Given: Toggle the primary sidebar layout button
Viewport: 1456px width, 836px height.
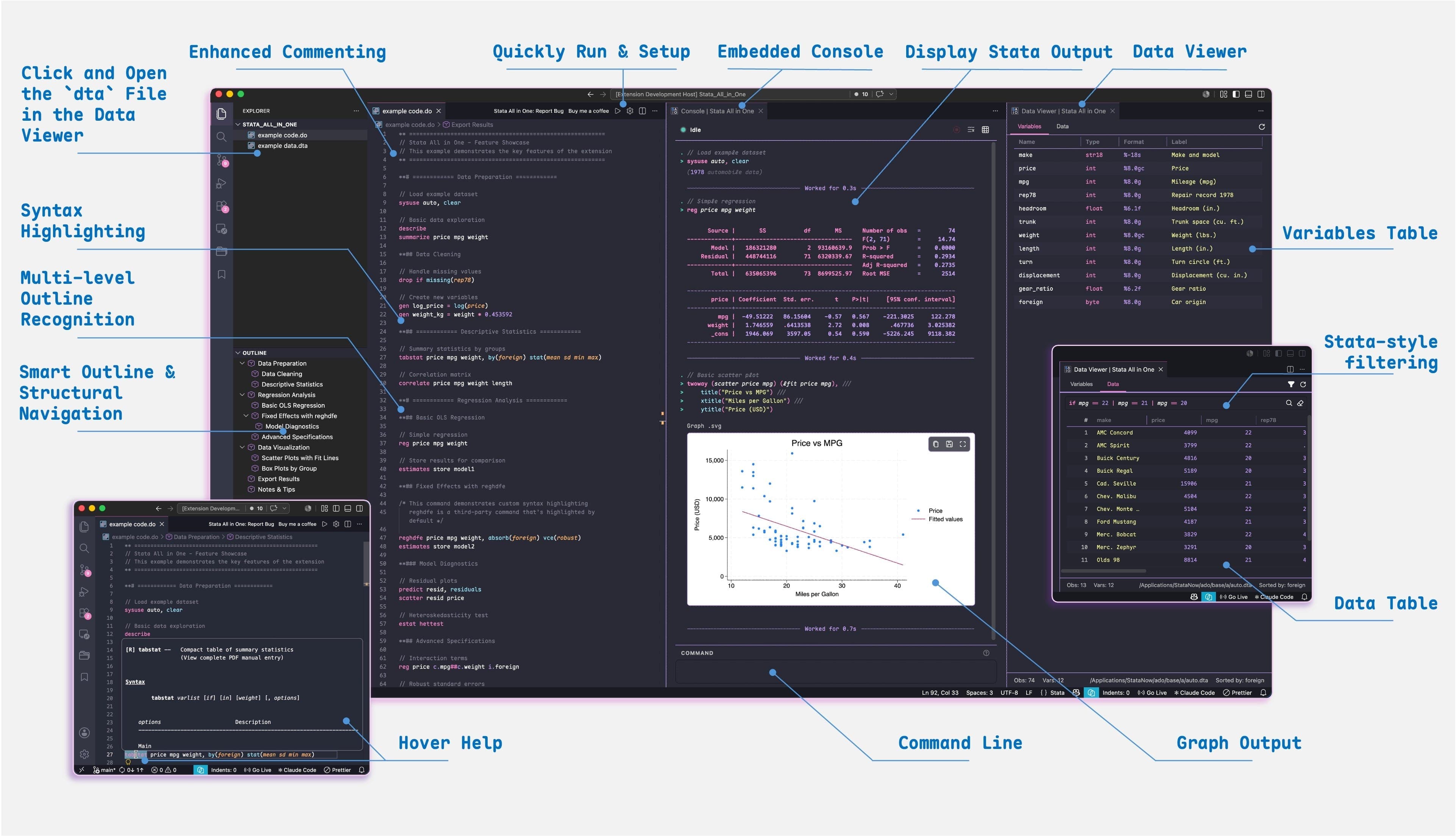Looking at the screenshot, I should tap(1236, 94).
